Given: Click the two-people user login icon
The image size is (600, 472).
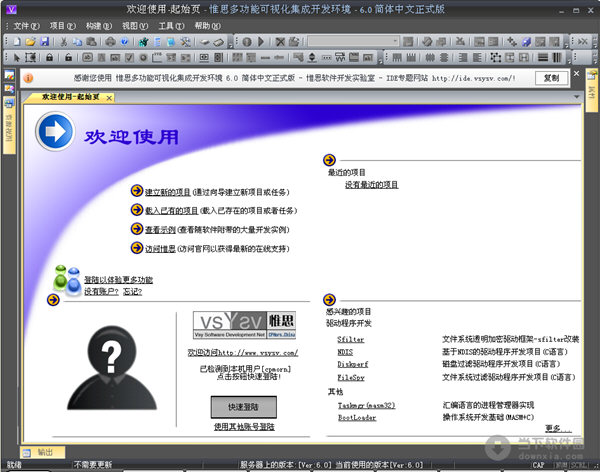Looking at the screenshot, I should [x=67, y=281].
